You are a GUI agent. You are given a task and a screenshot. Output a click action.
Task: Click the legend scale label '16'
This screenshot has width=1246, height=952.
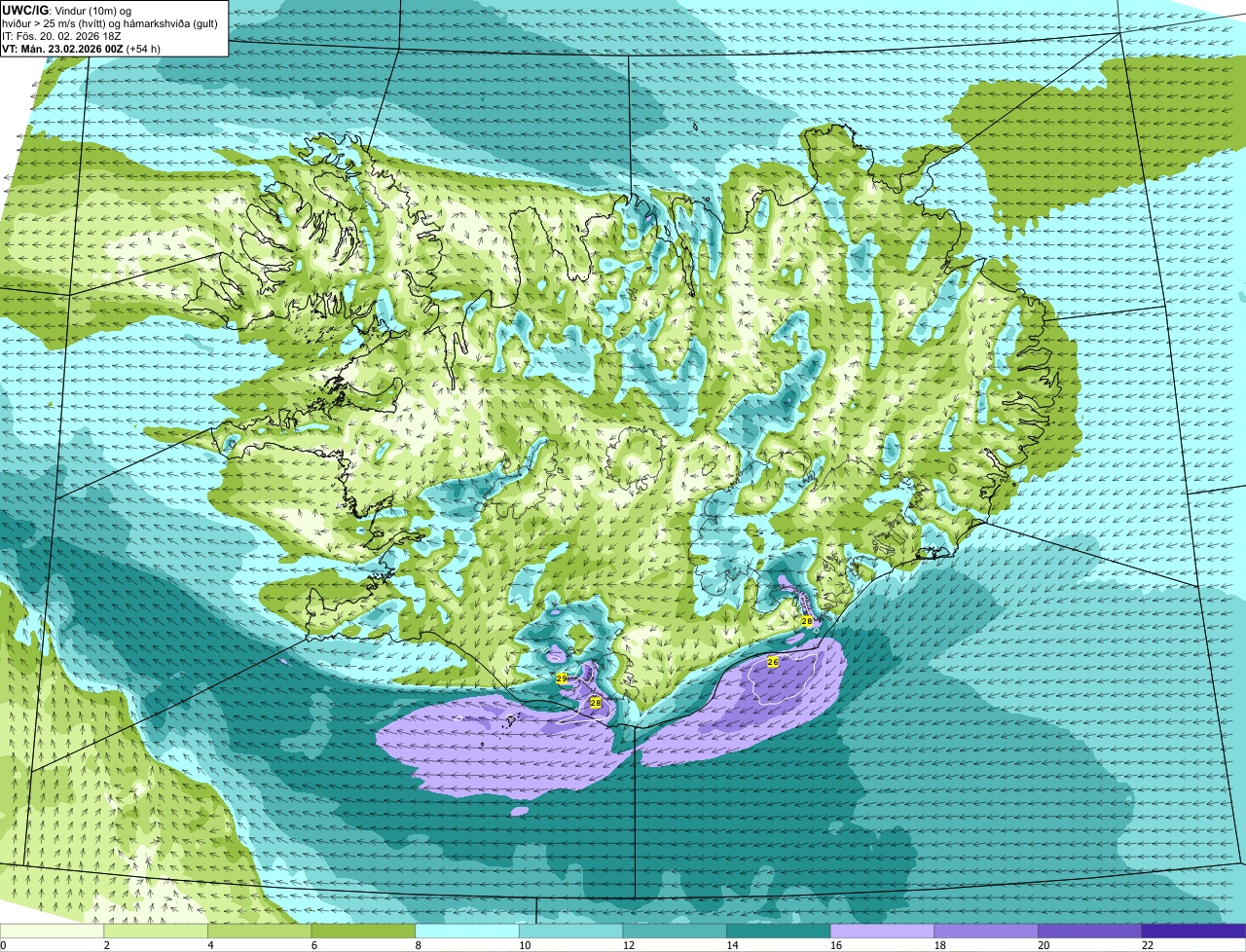[x=836, y=945]
